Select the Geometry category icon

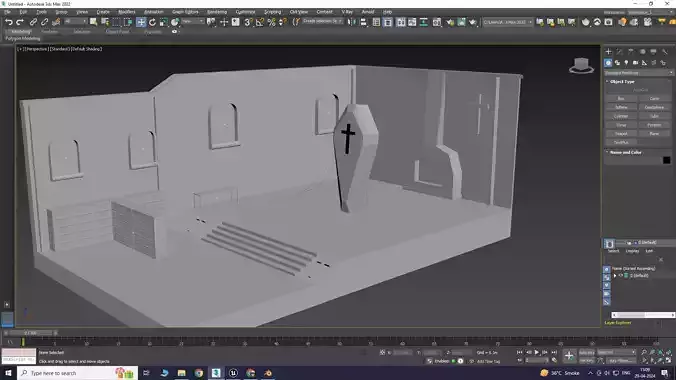click(x=608, y=63)
